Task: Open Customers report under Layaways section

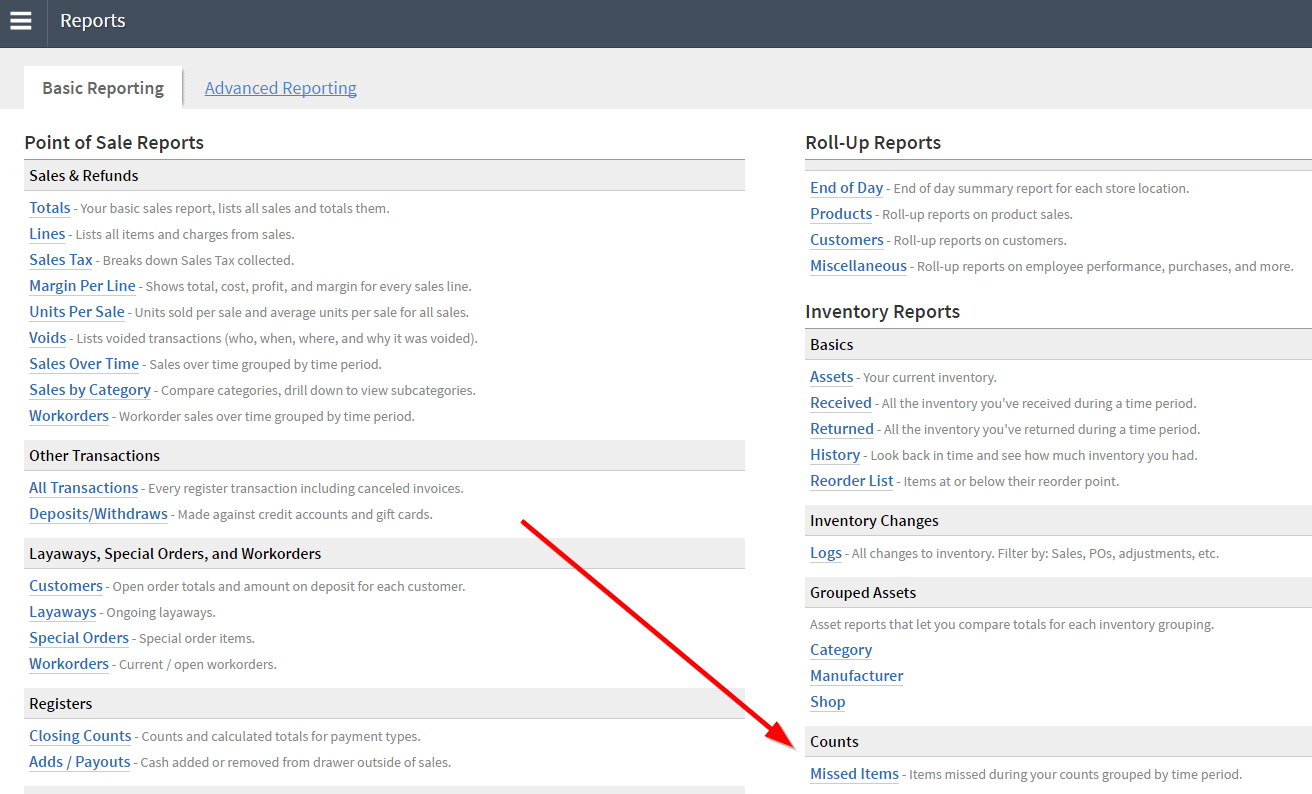Action: (66, 586)
